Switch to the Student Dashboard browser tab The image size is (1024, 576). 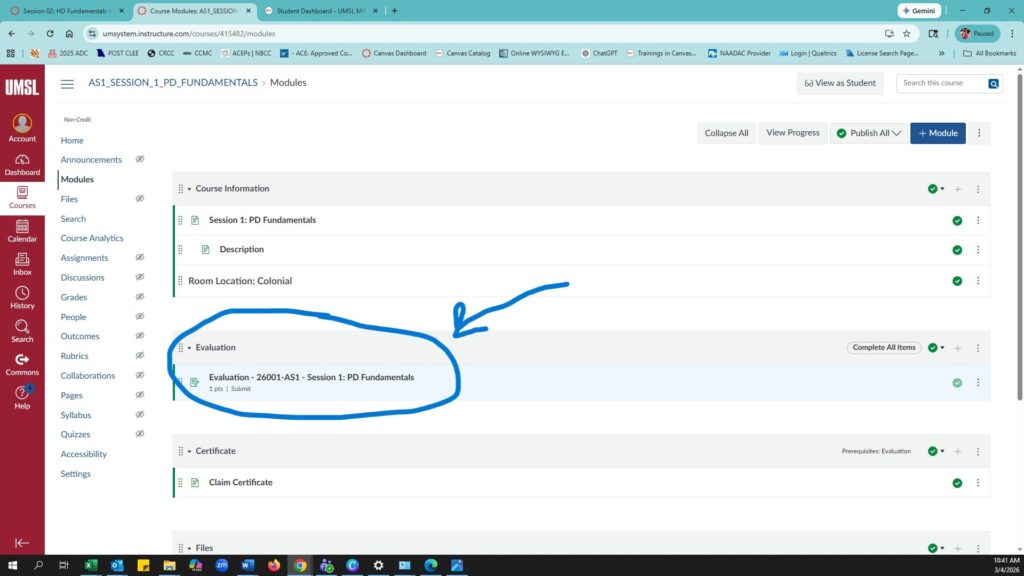[321, 11]
